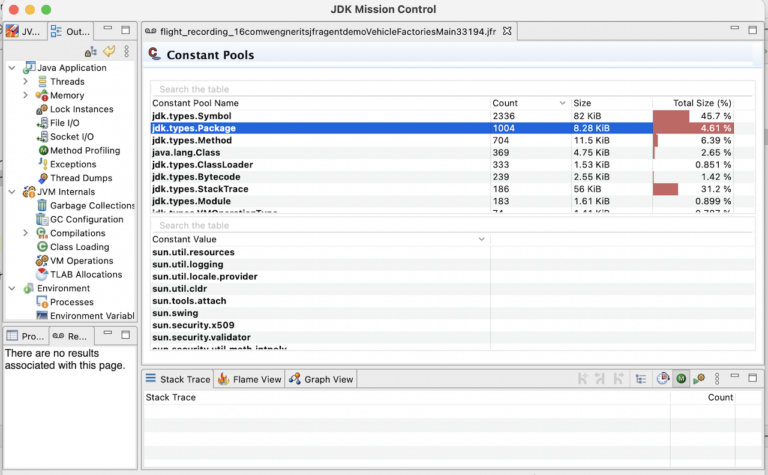768x475 pixels.
Task: Select the Environment page in the tree
Action: 63,288
